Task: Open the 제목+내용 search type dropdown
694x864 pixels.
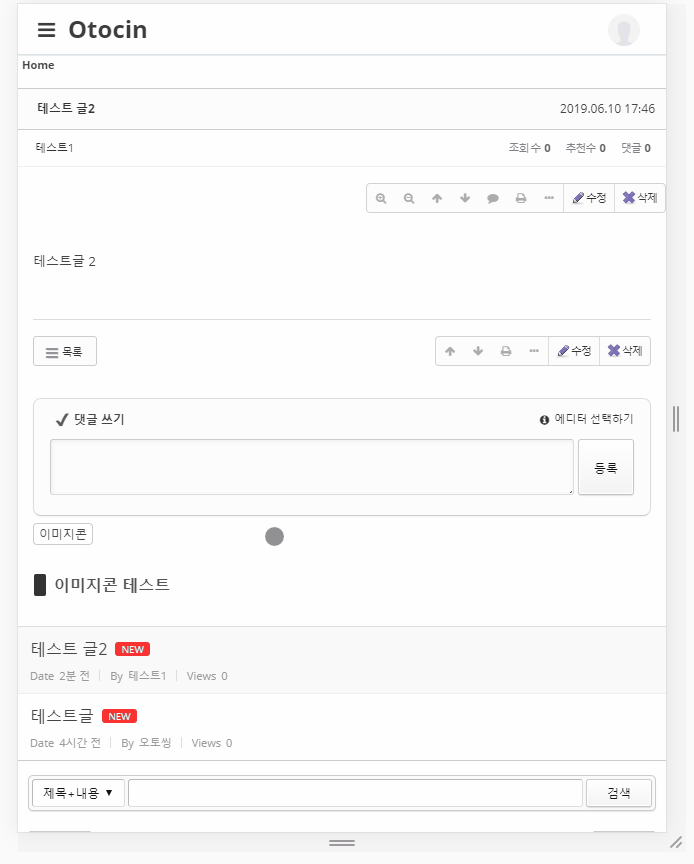Action: pos(78,793)
